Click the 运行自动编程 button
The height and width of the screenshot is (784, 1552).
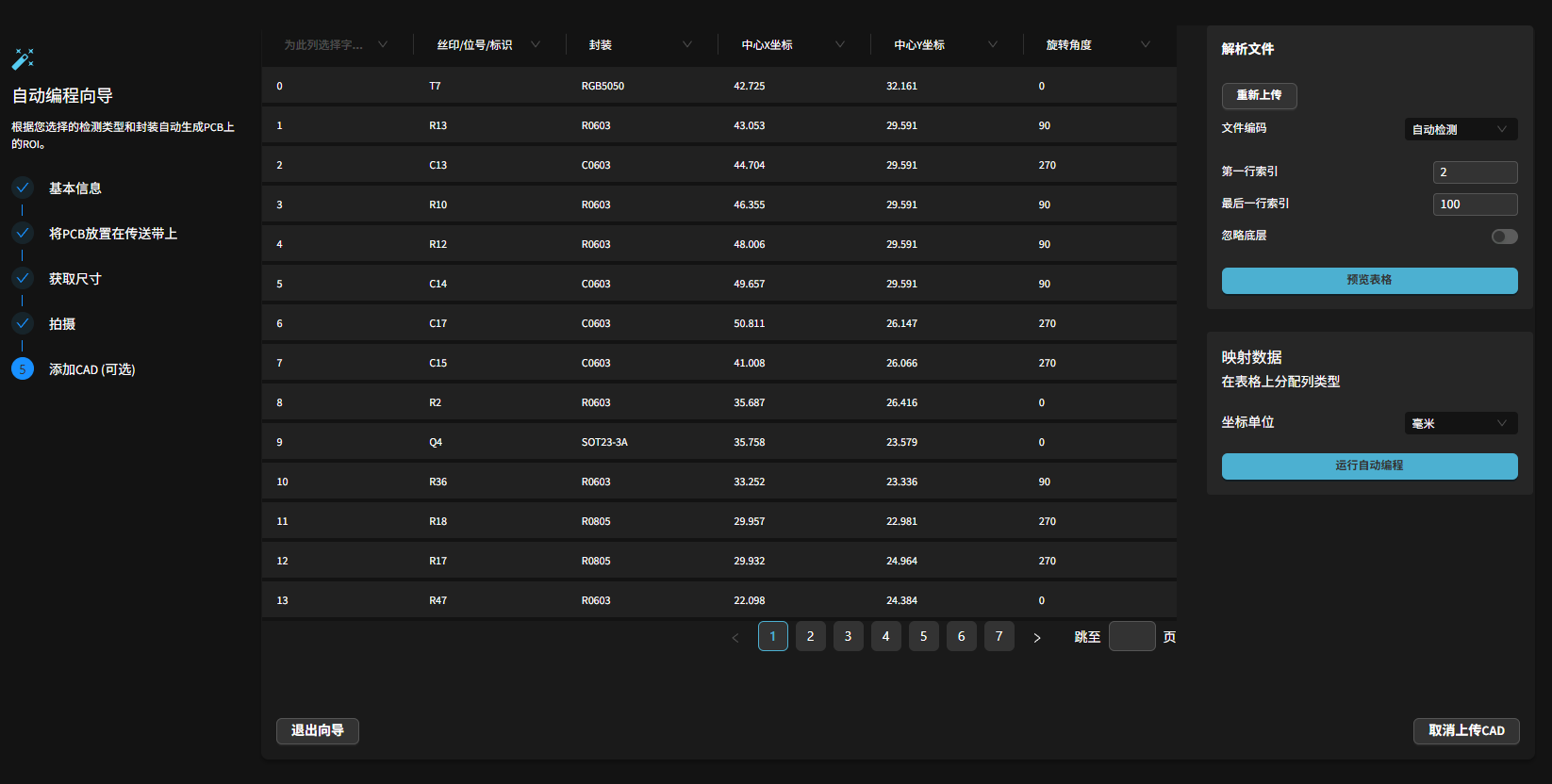click(1369, 465)
